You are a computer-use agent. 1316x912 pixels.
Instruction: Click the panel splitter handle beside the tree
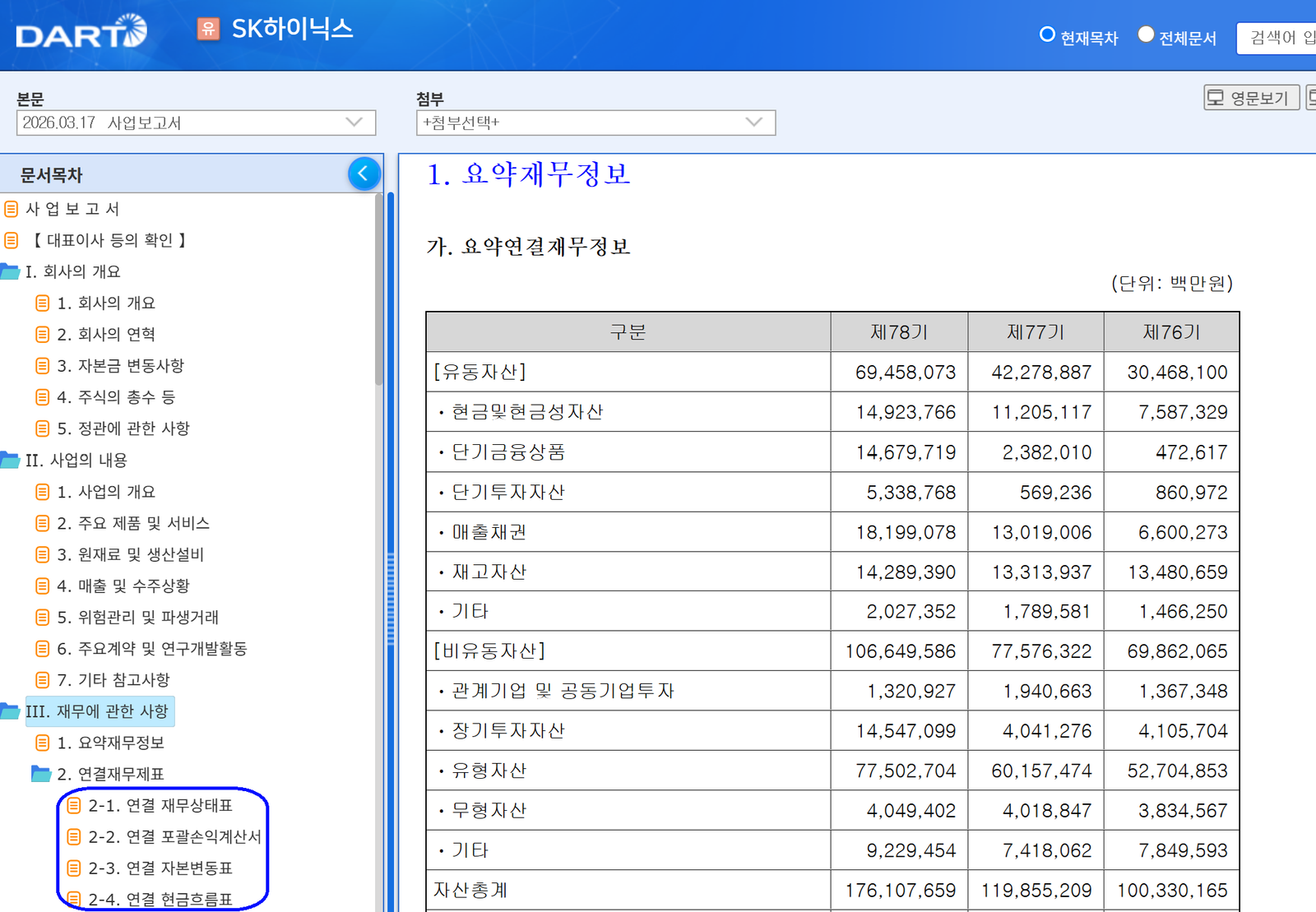coord(391,598)
